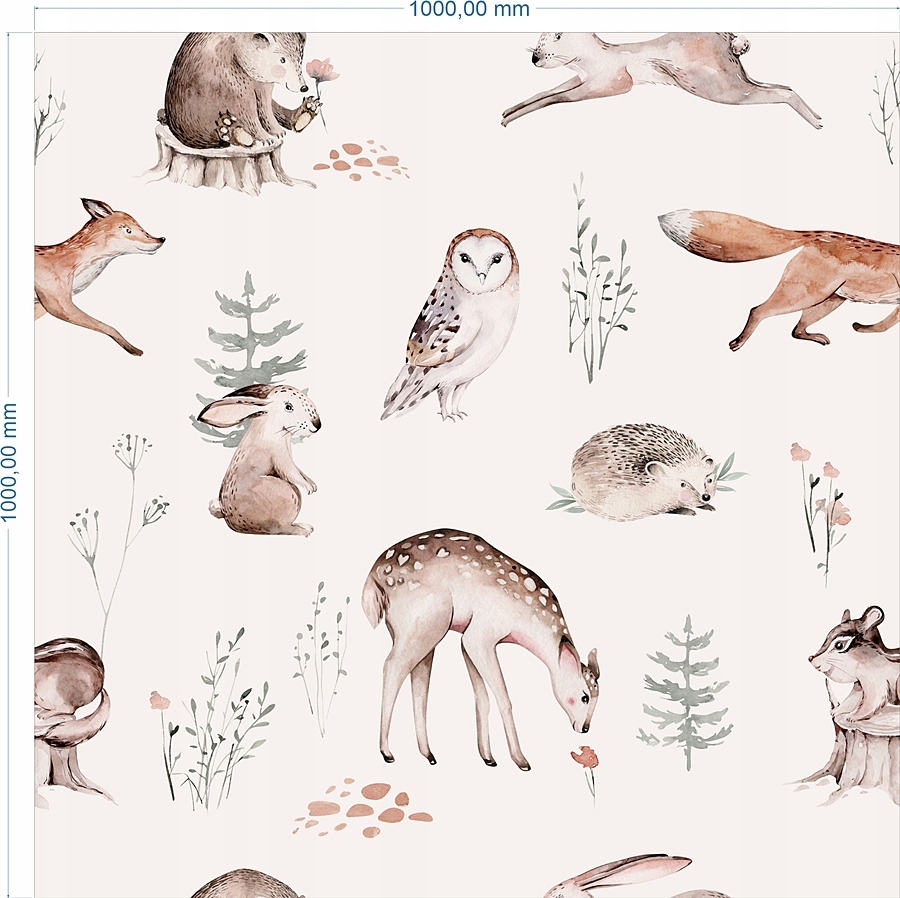Click the green fir tree beside the fawn

(685, 691)
